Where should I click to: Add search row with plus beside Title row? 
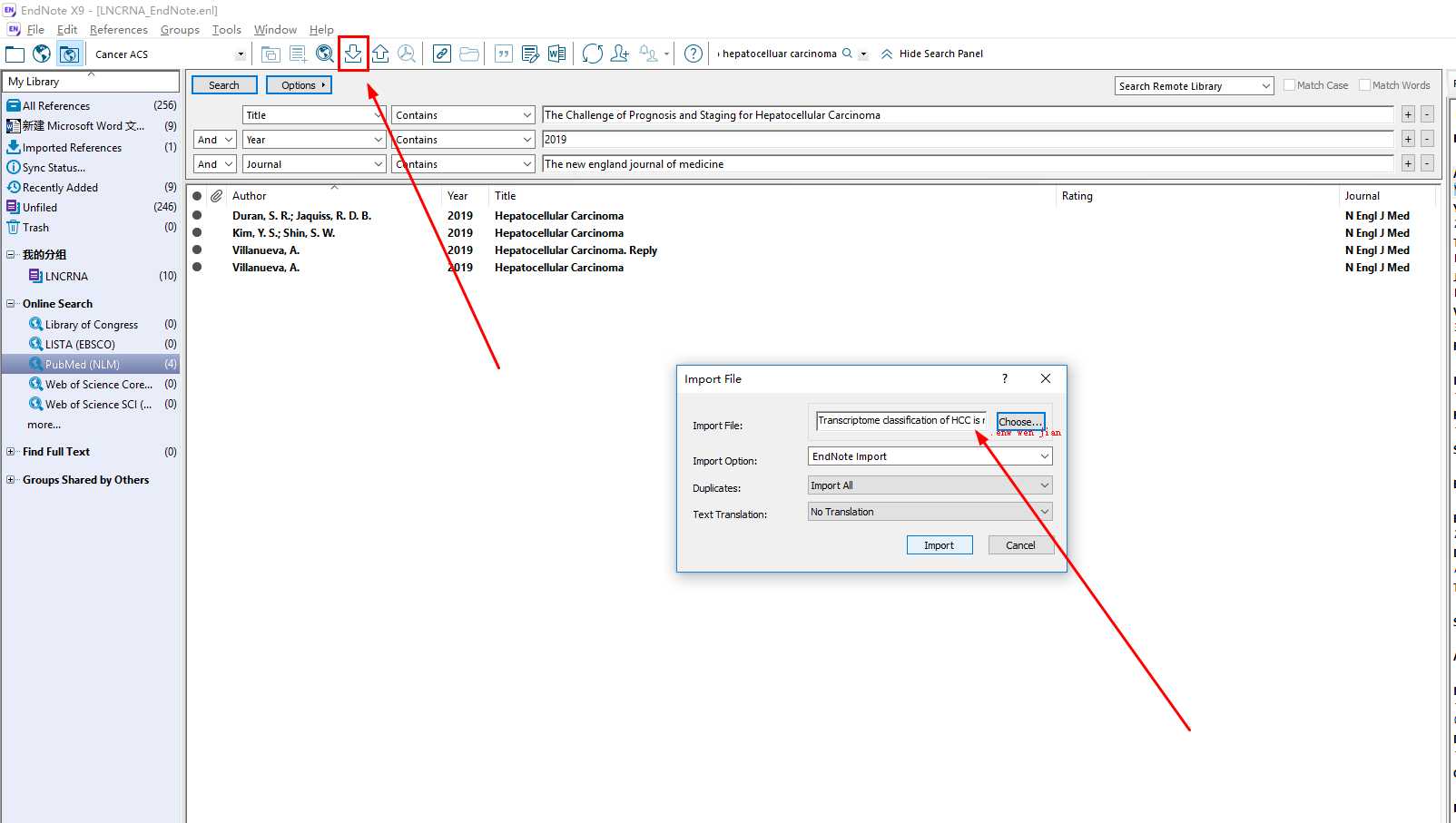1408,114
